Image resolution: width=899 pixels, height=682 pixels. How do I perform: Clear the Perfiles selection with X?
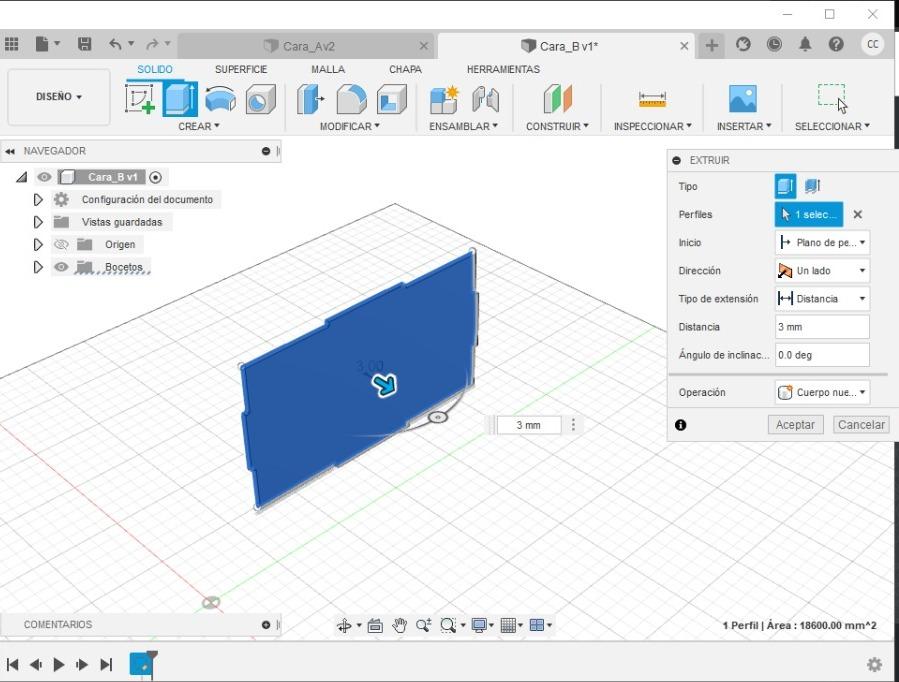[x=858, y=214]
